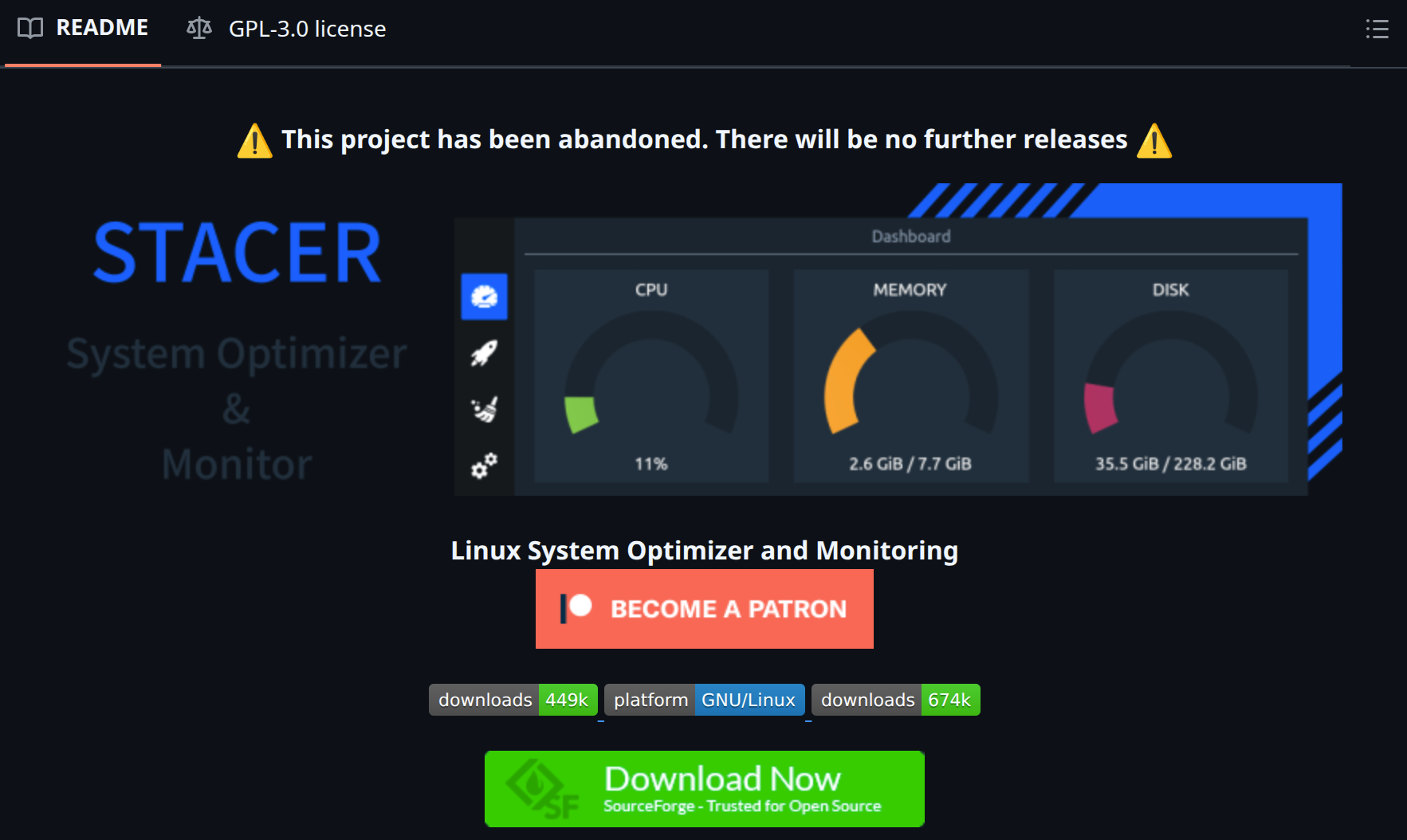
Task: Click the Download Now SourceForge button
Action: coord(704,788)
